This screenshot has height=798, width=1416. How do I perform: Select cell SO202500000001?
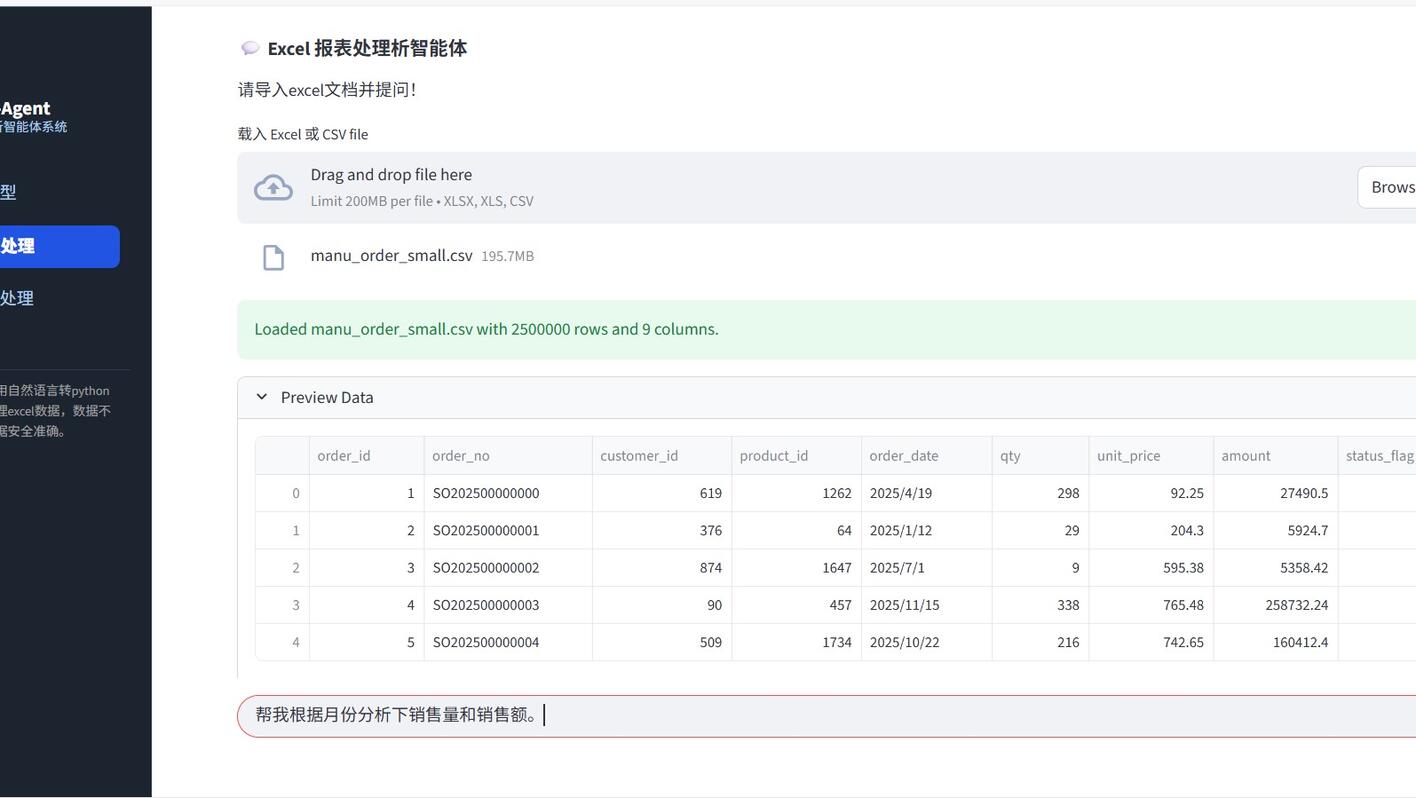coord(508,531)
